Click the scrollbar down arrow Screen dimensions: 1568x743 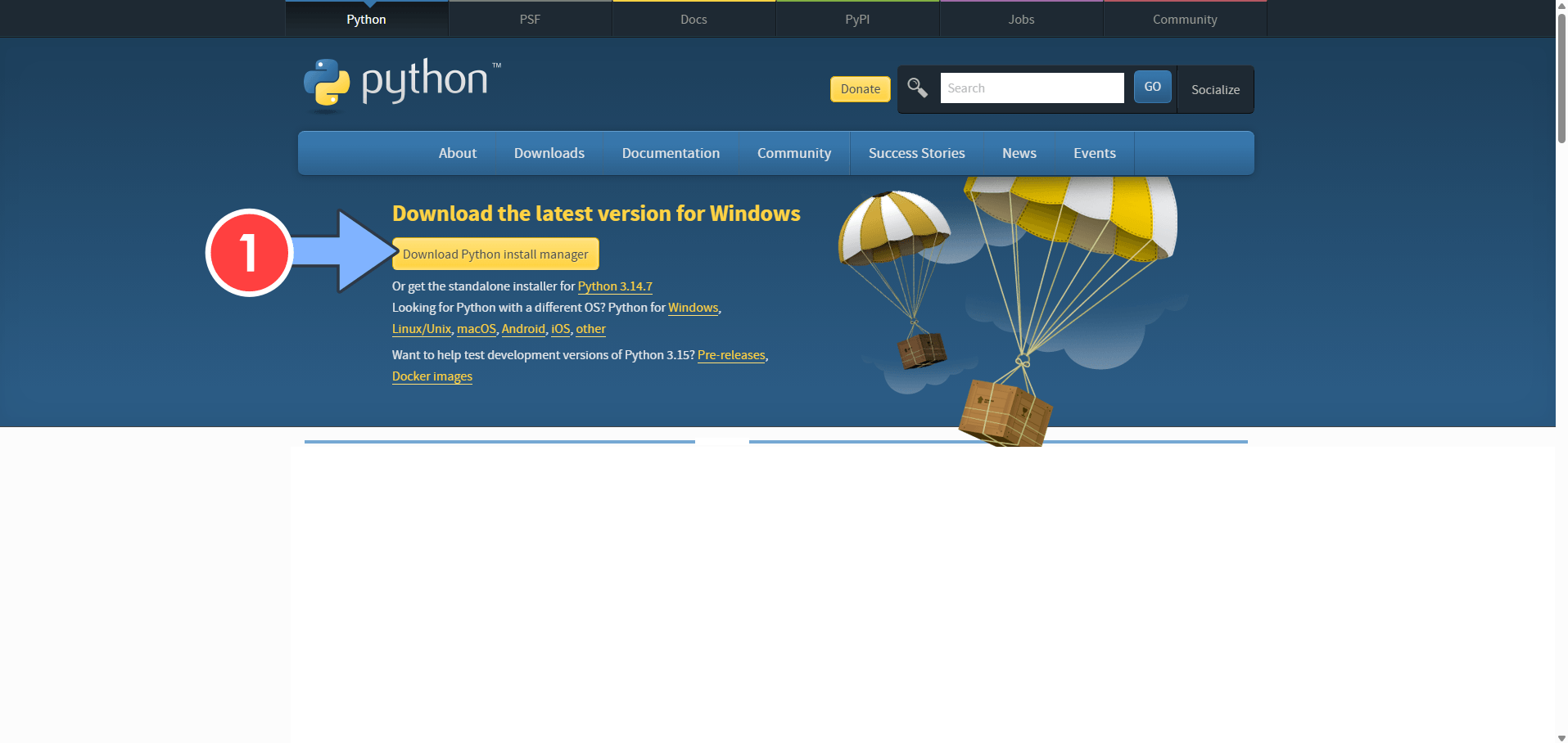click(x=1561, y=737)
